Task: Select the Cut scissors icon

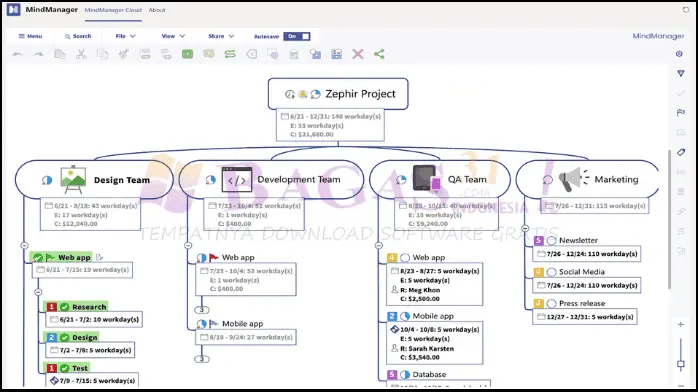Action: [x=81, y=54]
